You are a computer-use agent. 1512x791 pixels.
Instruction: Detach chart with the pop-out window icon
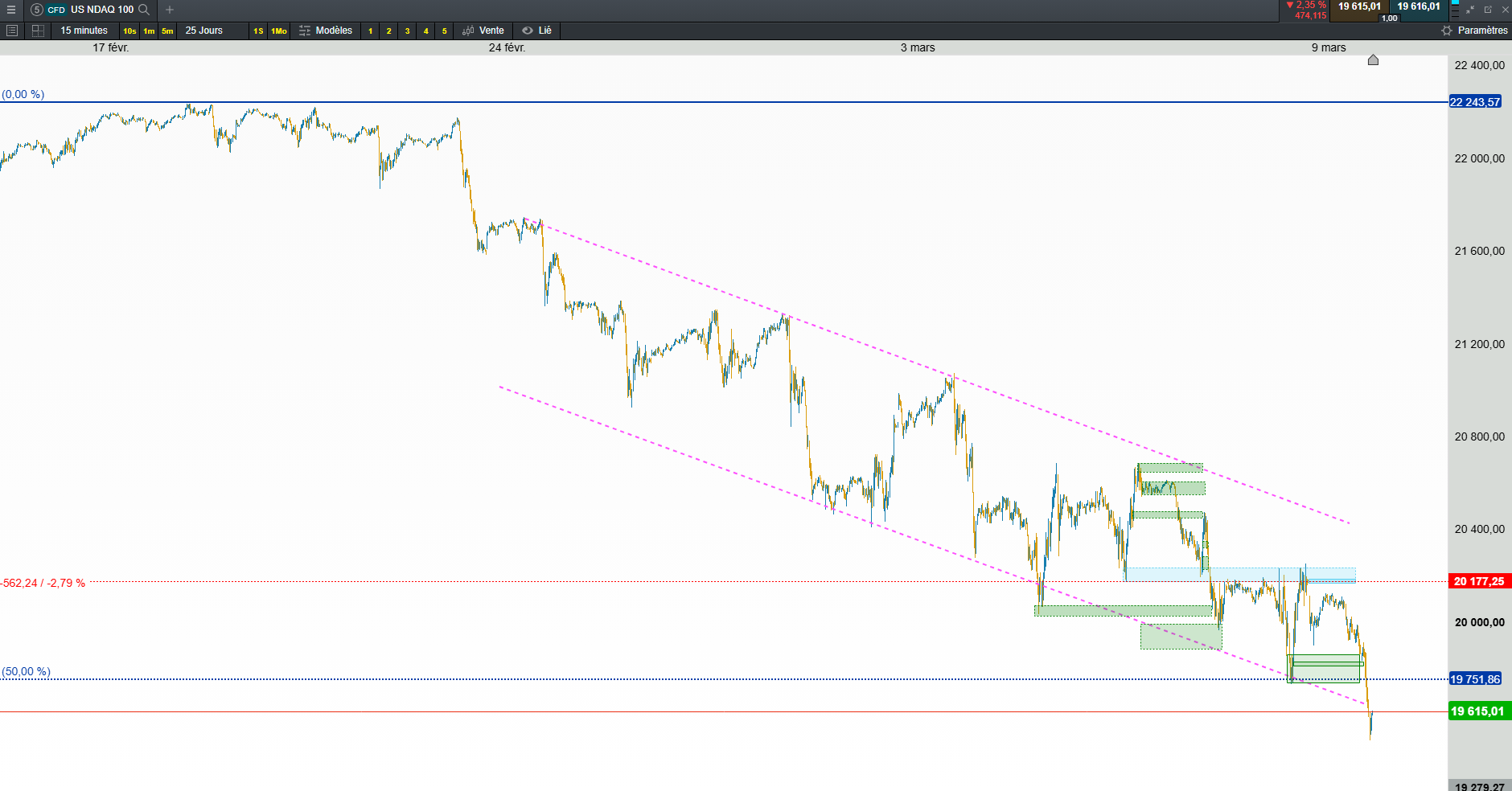[x=1488, y=10]
